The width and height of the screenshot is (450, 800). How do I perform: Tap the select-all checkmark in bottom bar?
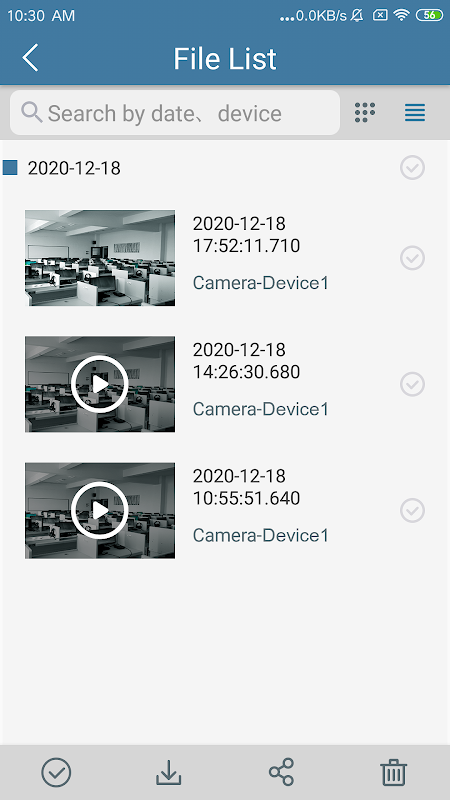(56, 772)
